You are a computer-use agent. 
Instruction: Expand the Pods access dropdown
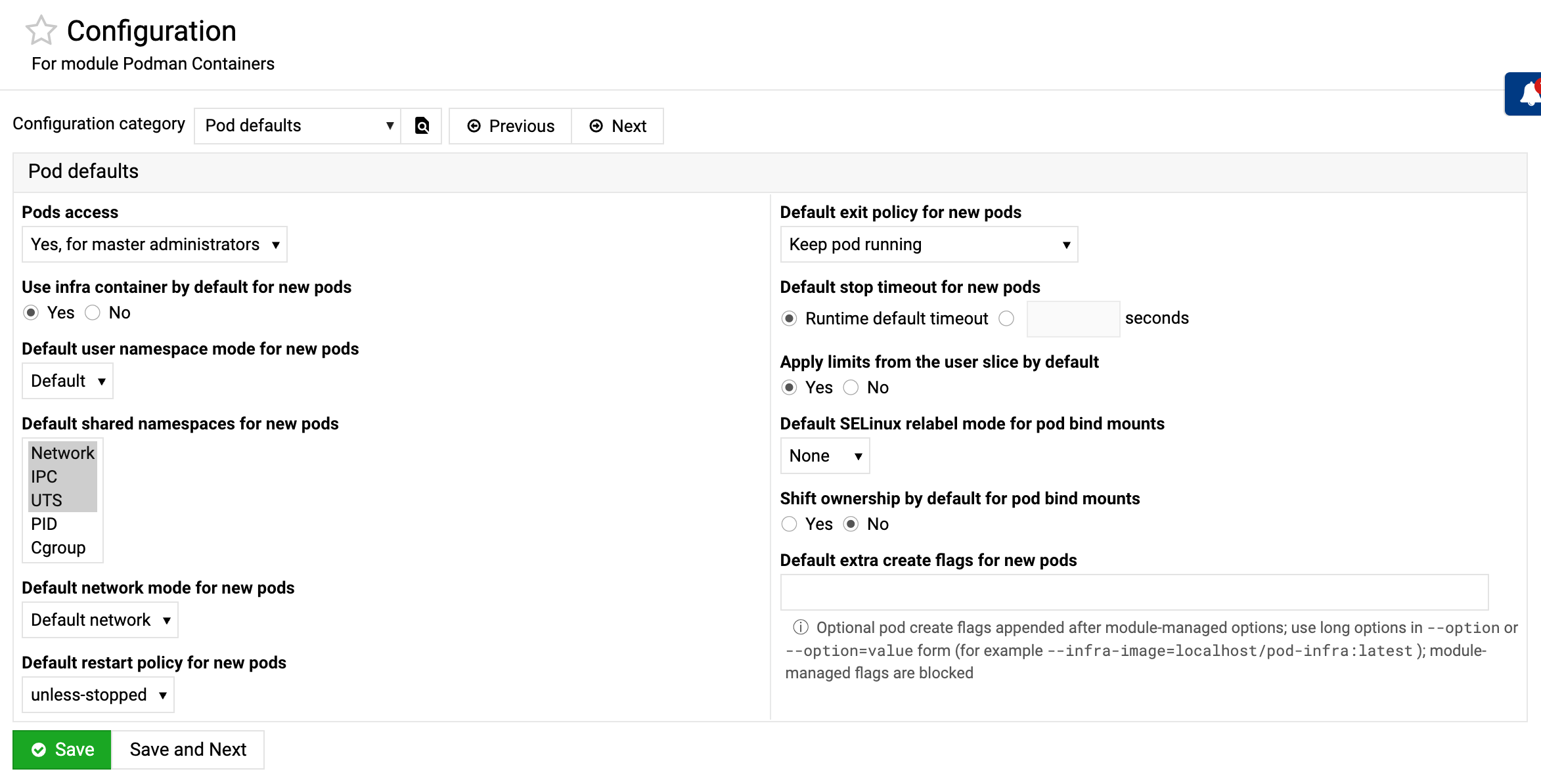(x=154, y=244)
